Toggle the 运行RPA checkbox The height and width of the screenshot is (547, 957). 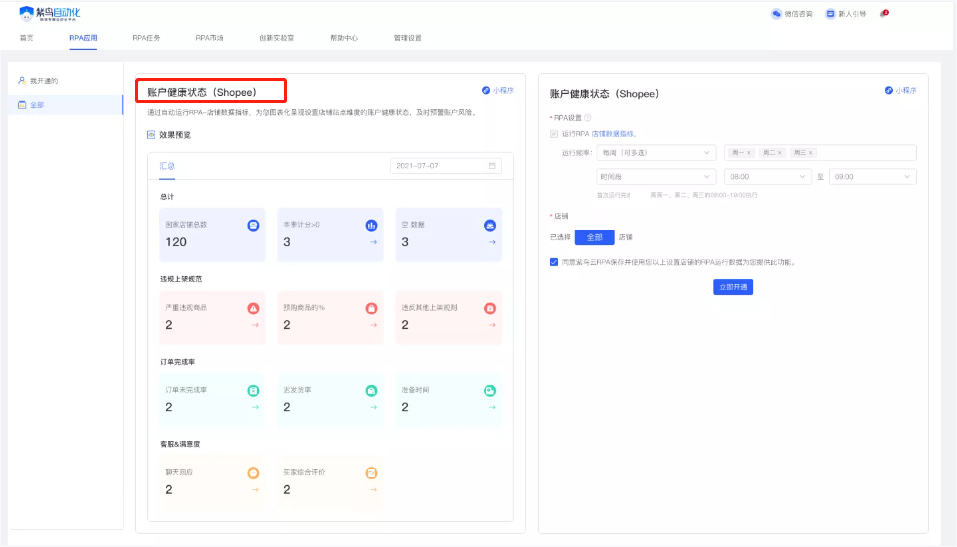click(x=554, y=134)
